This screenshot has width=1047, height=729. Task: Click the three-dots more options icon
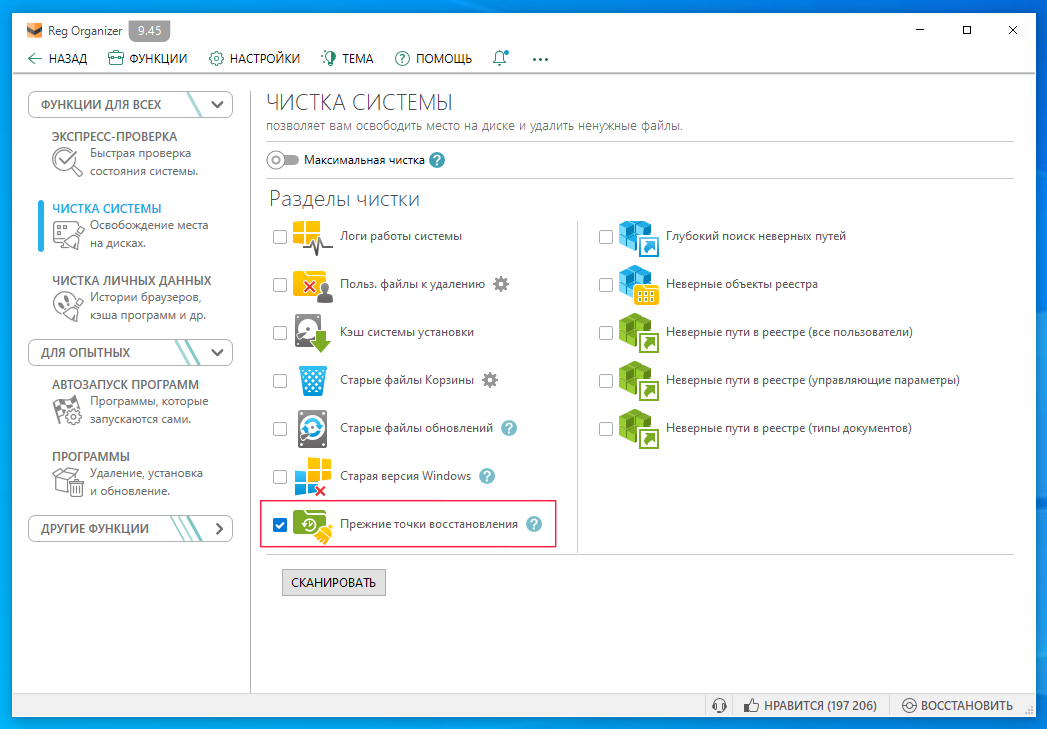point(541,59)
